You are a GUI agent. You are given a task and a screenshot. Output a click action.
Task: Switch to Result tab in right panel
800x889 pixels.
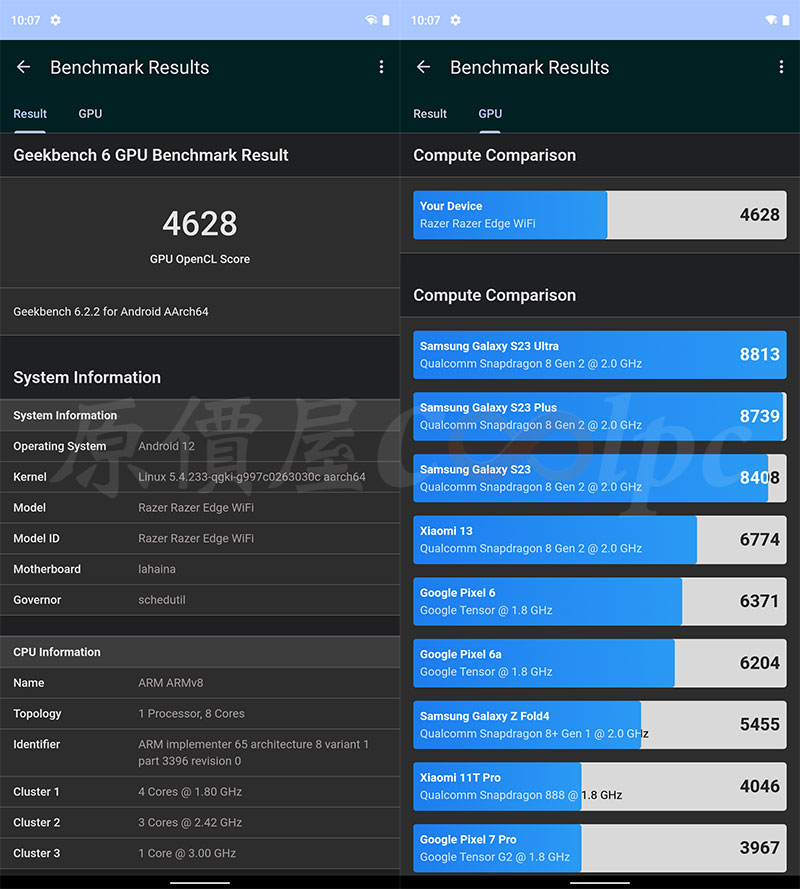point(430,114)
